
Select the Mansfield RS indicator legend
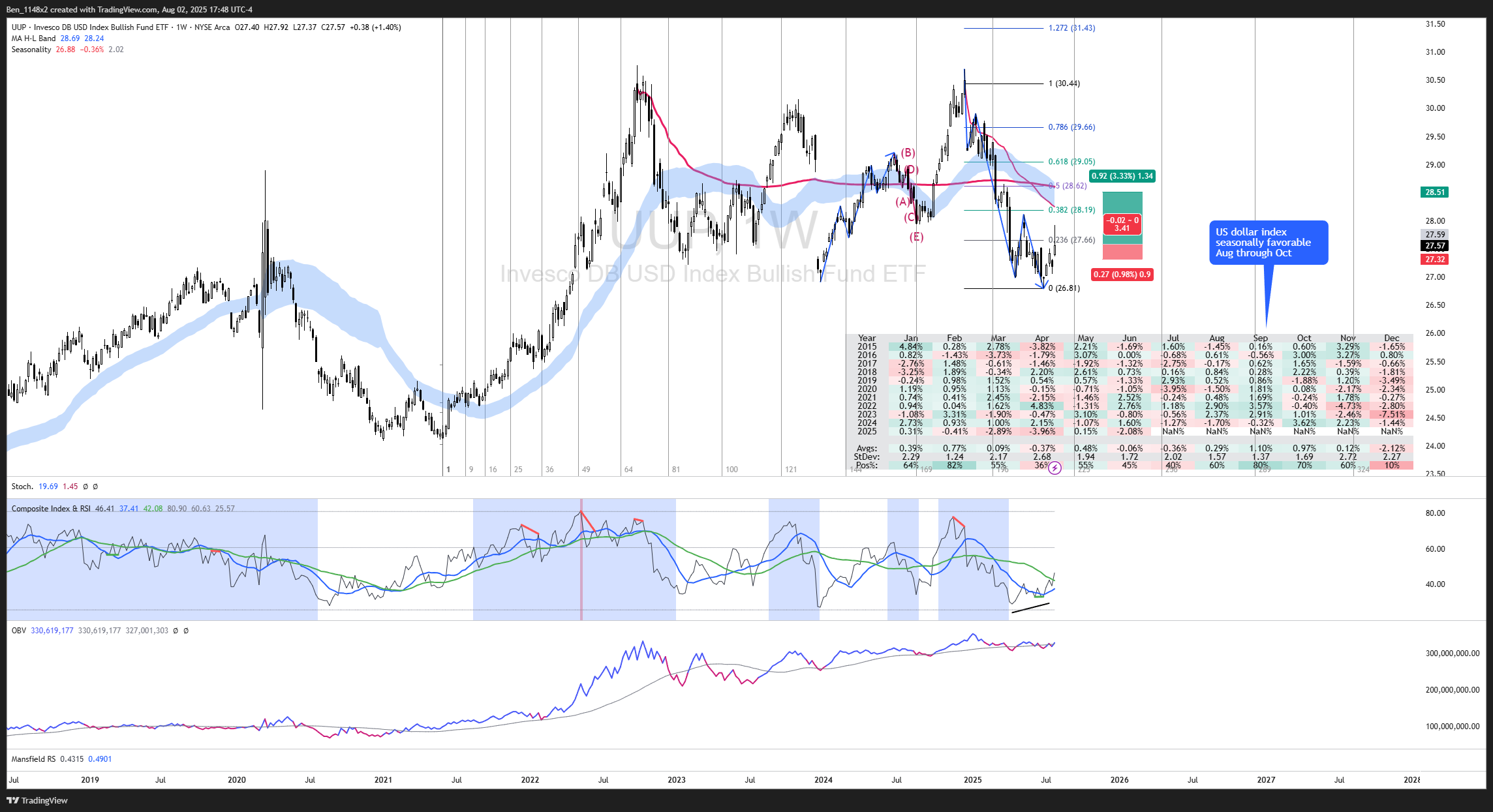point(33,759)
